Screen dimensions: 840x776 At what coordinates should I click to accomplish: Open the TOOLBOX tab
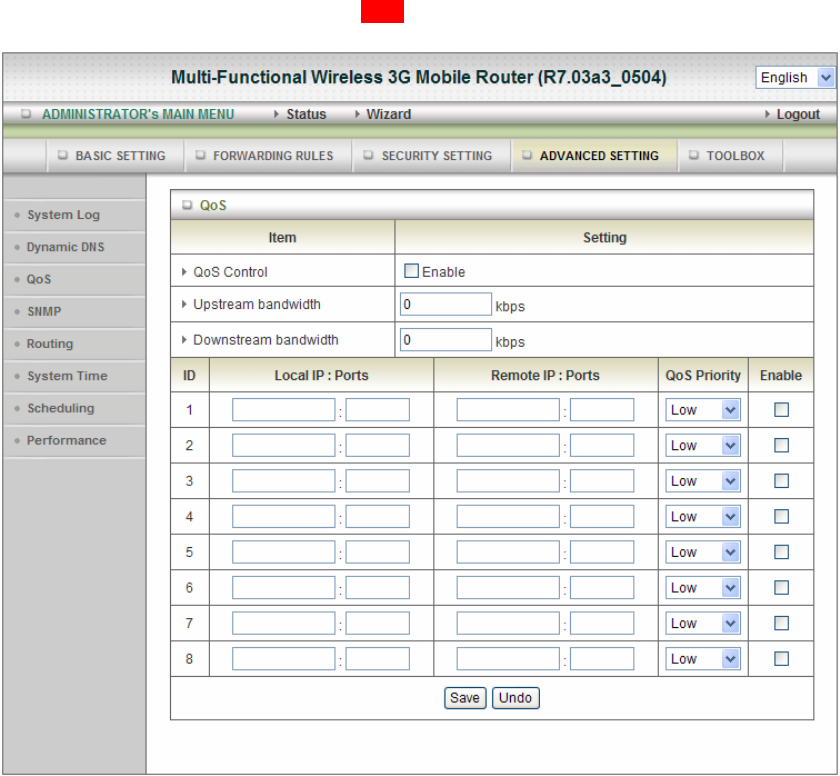tap(730, 156)
